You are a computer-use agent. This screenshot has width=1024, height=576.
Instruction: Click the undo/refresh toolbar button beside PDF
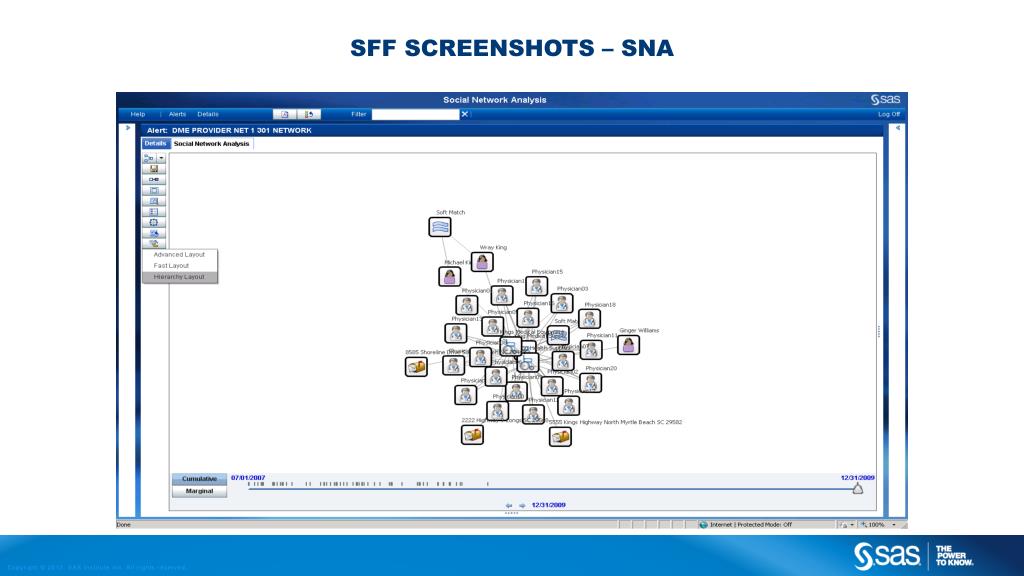[309, 114]
